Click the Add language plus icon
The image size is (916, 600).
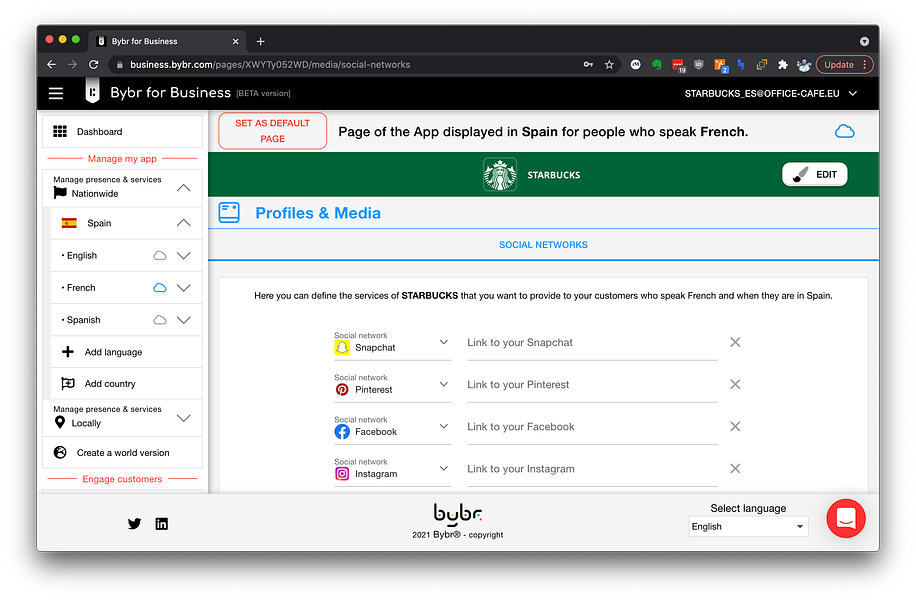click(x=68, y=352)
